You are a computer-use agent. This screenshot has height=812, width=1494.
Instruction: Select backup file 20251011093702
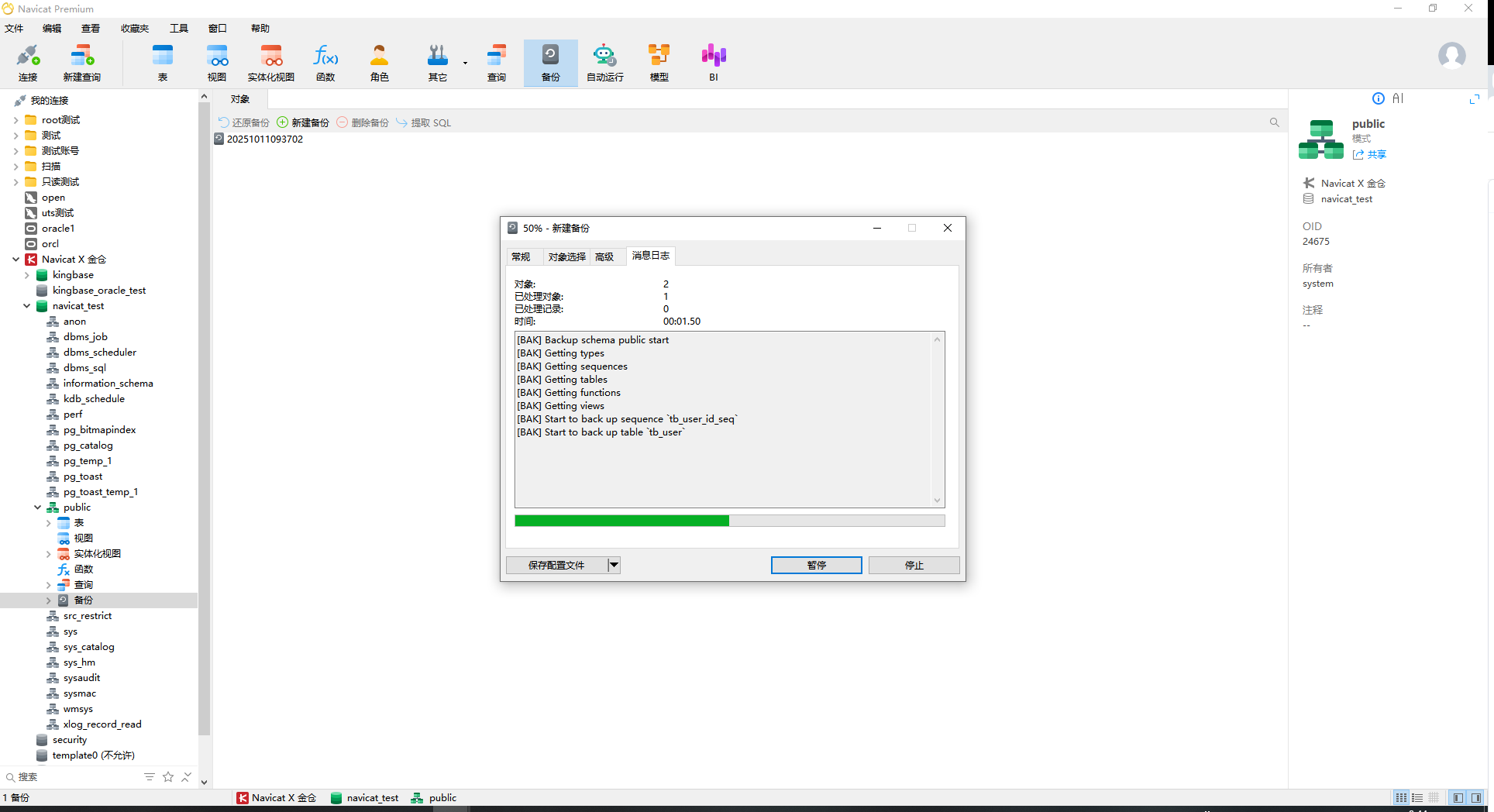[259, 139]
